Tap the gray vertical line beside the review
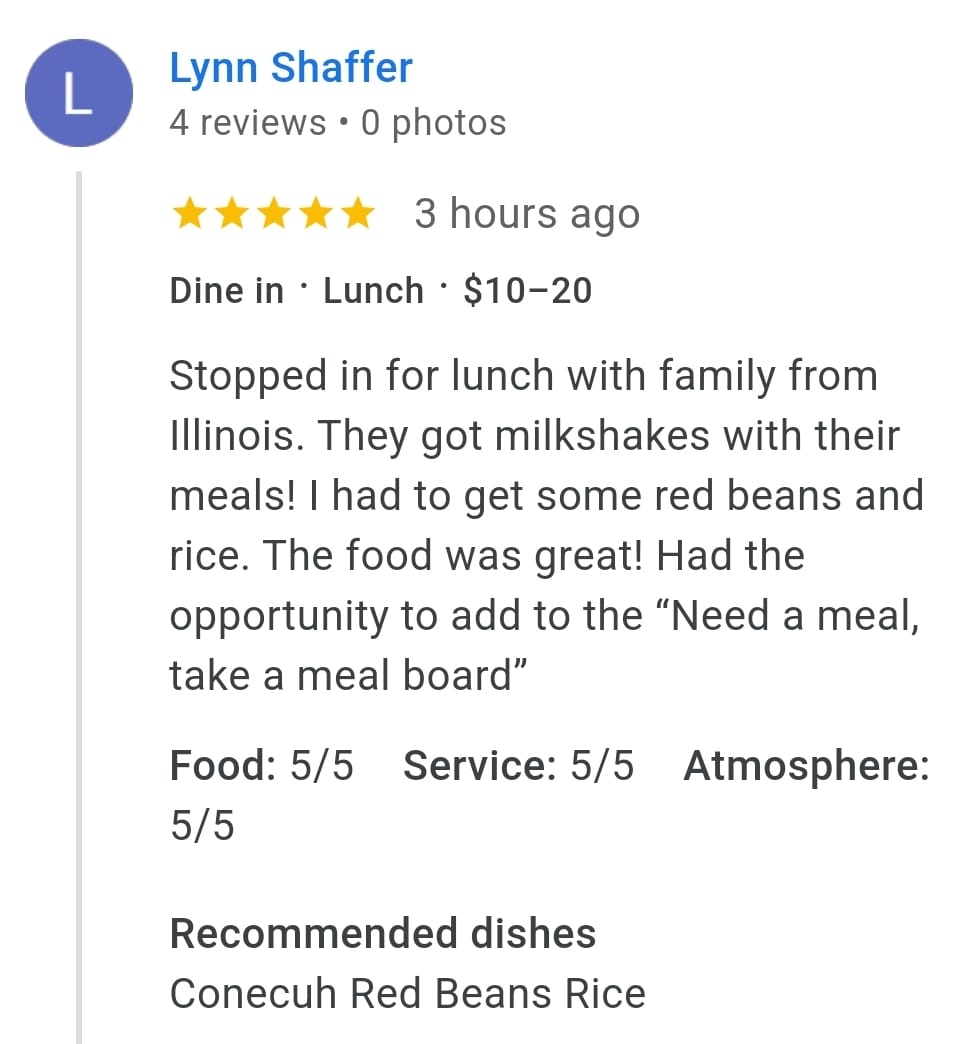The width and height of the screenshot is (969, 1044). click(x=79, y=607)
